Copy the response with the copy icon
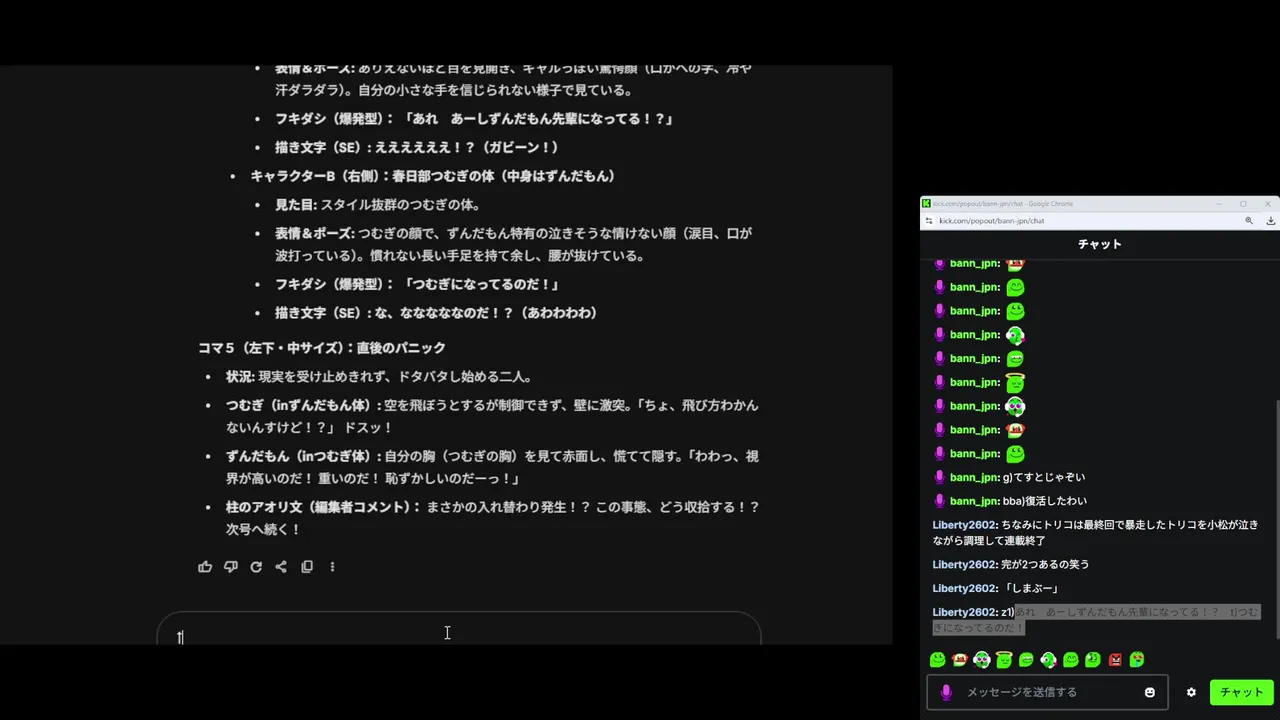 tap(307, 567)
